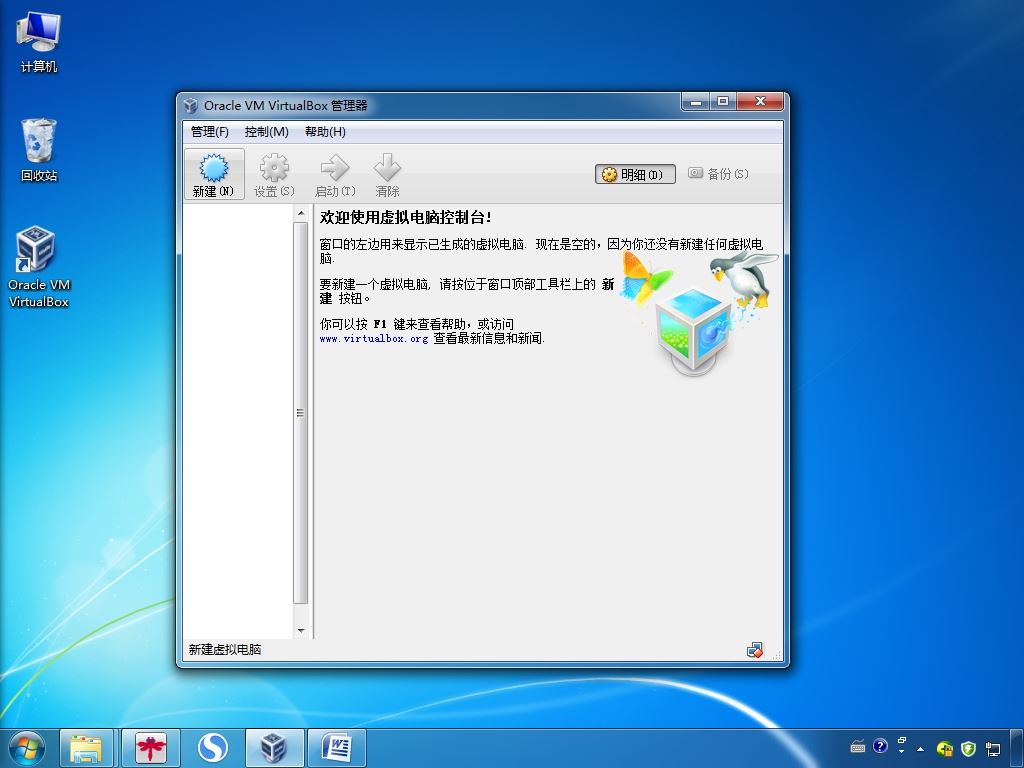Click the welcome heading 欢迎使用虚拟电脑控制台!
Image resolution: width=1024 pixels, height=768 pixels.
pos(406,218)
